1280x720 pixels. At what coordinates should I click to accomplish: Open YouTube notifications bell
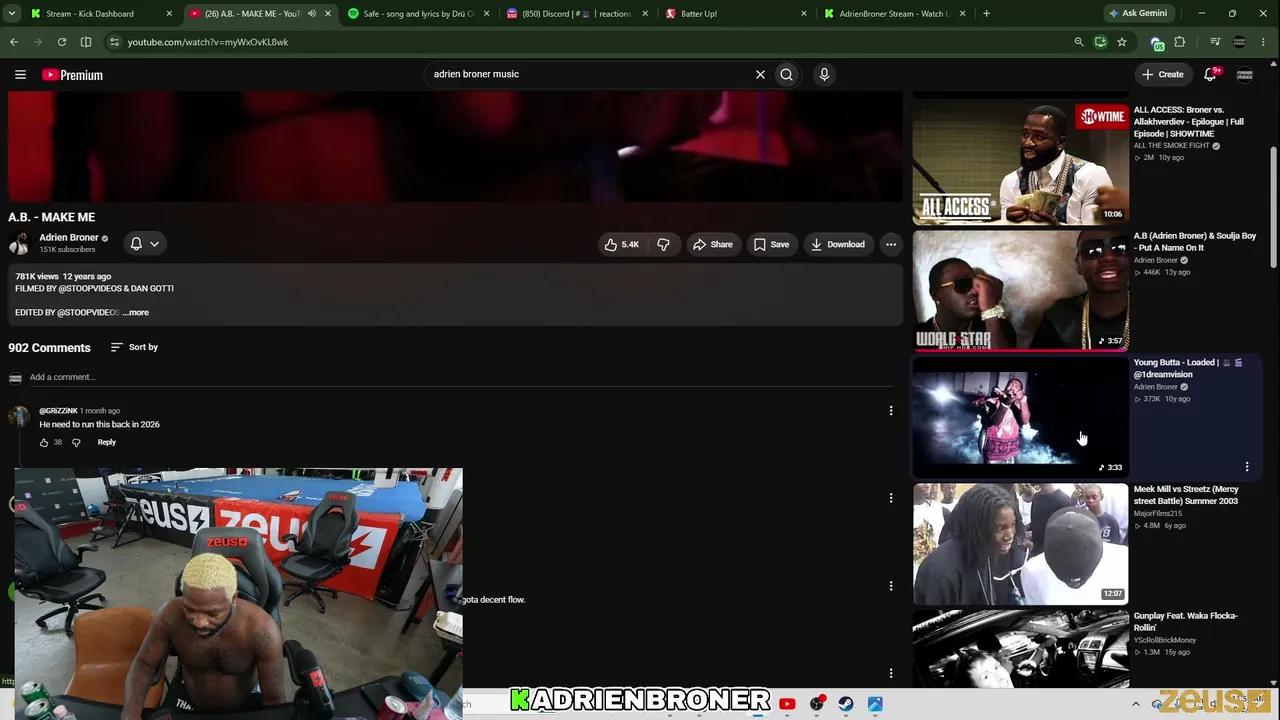pos(1210,74)
